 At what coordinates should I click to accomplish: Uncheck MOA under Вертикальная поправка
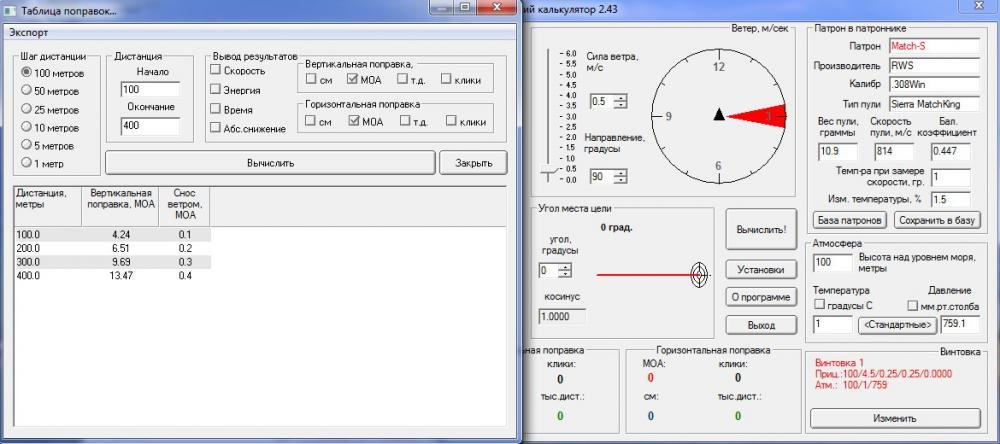[353, 80]
